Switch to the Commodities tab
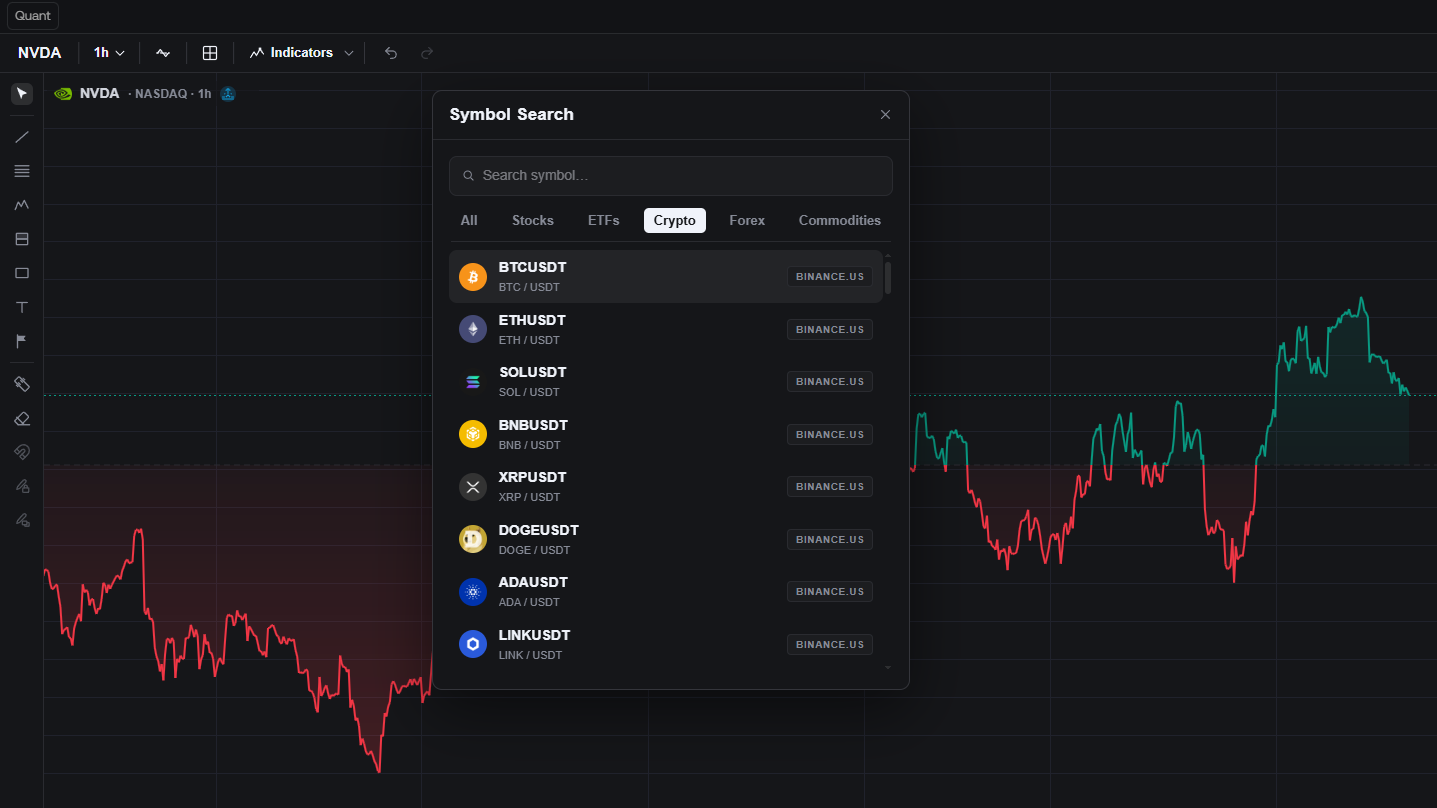1437x808 pixels. (x=840, y=220)
